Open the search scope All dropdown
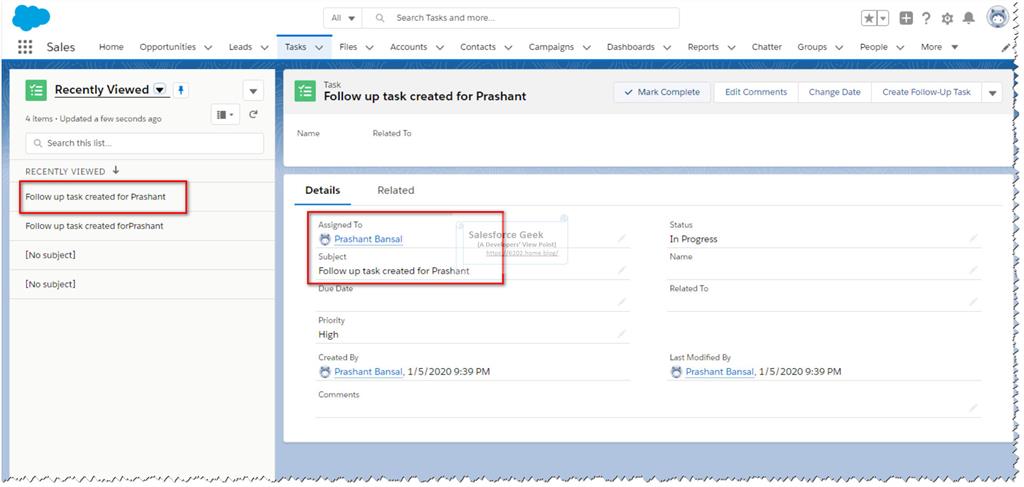Viewport: 1024px width, 487px height. click(343, 18)
